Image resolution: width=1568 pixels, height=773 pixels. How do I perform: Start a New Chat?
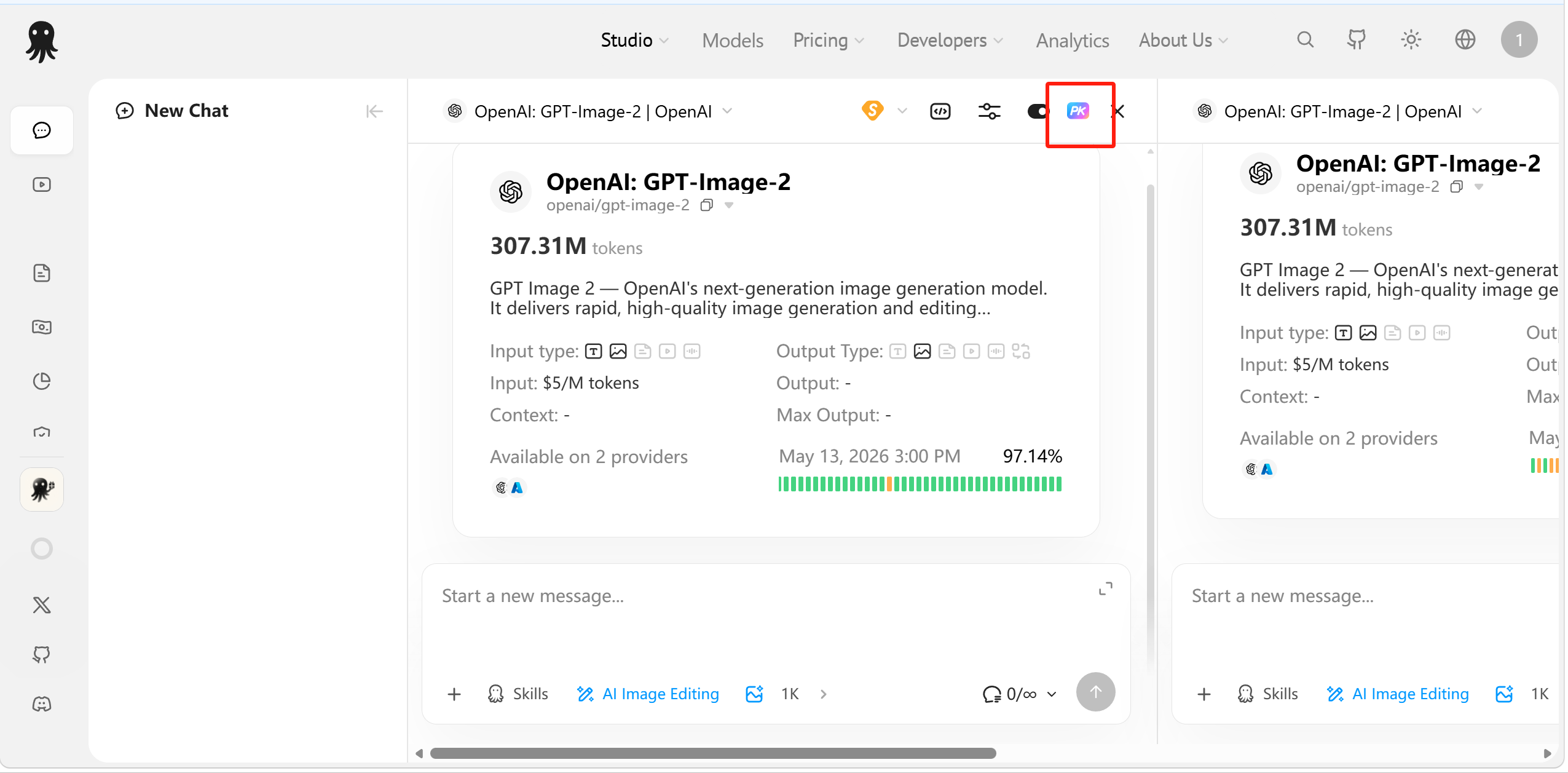172,111
